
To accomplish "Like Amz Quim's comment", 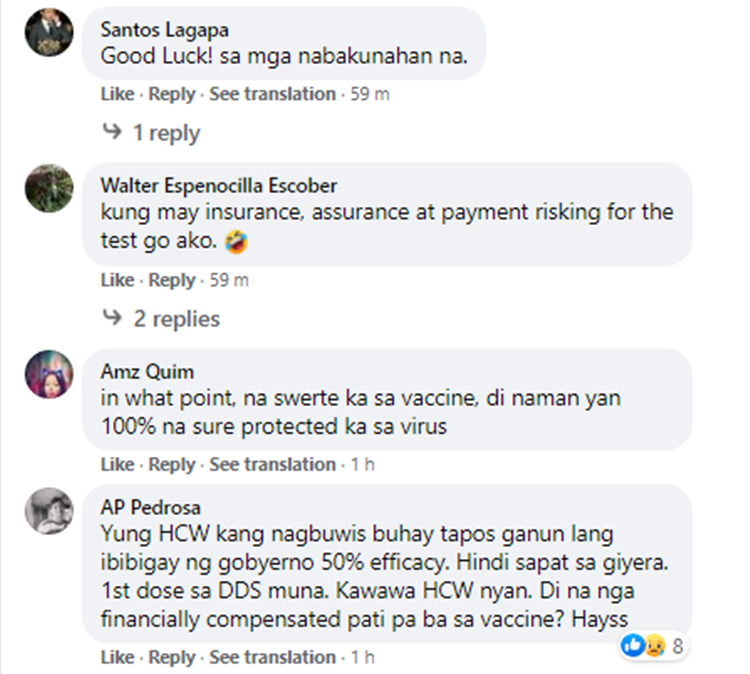I will (117, 464).
